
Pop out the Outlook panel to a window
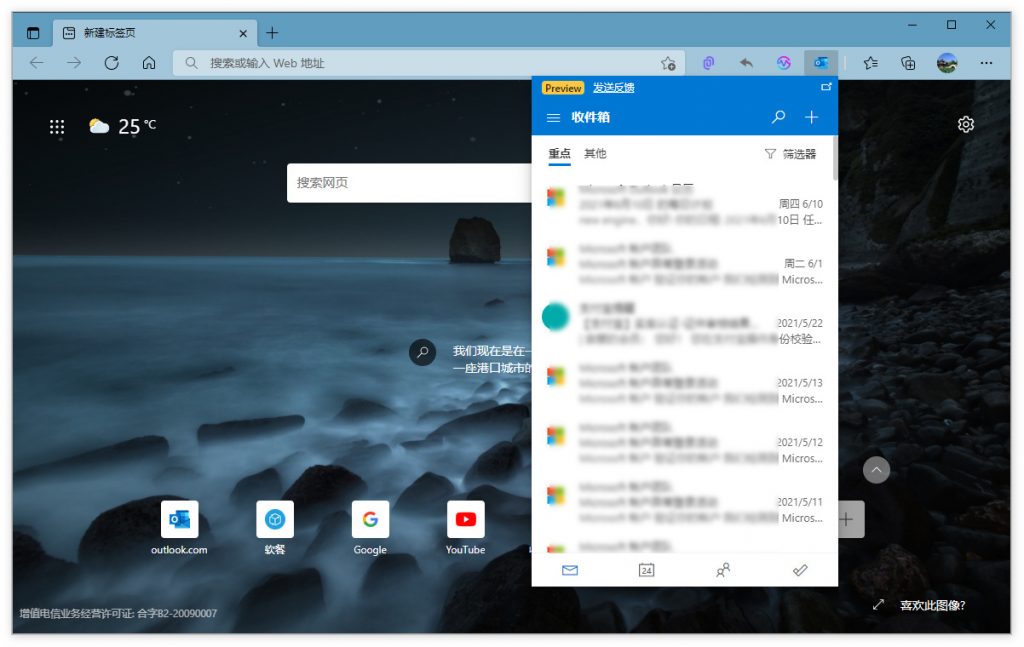click(826, 87)
